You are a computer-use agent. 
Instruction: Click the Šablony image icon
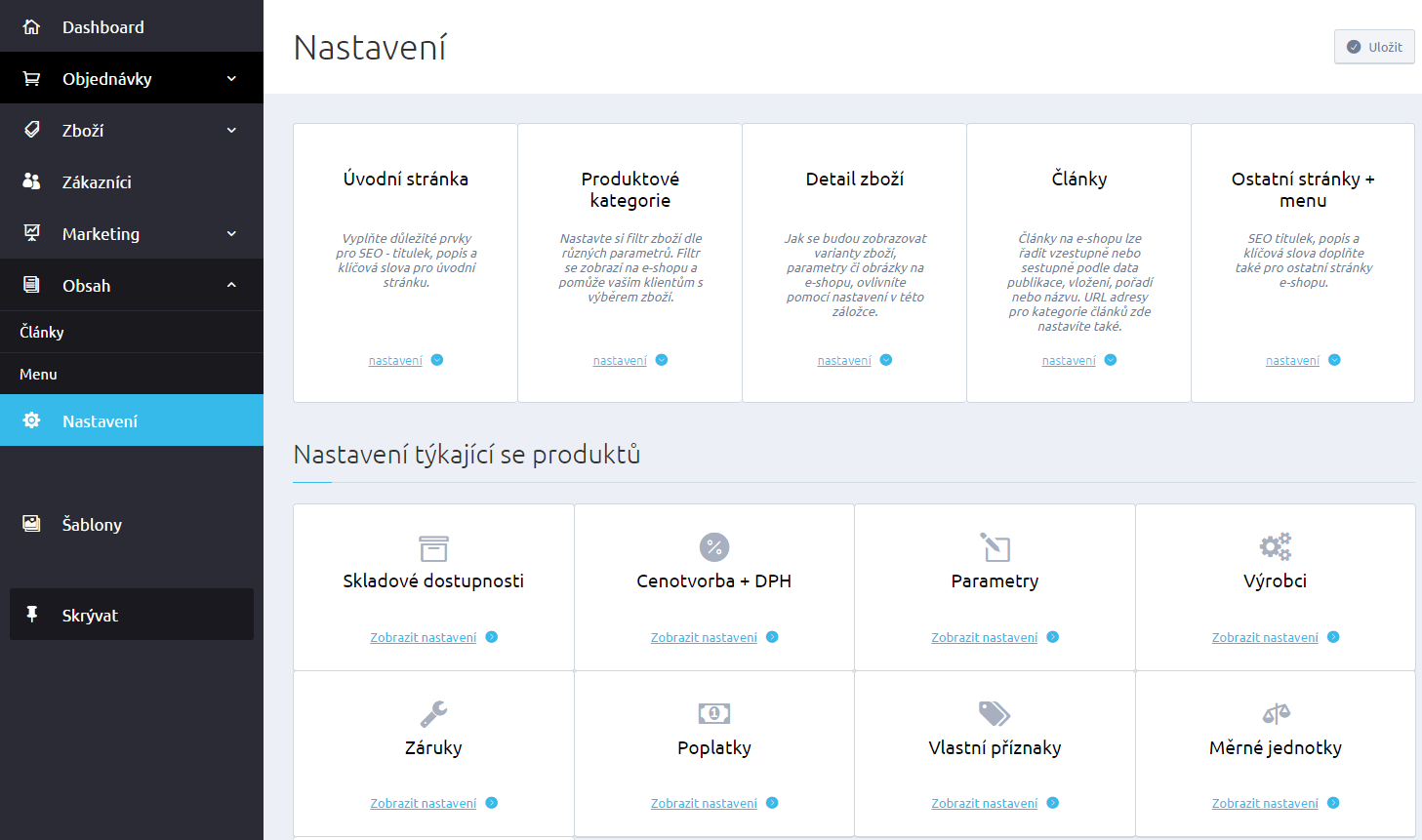pos(31,524)
